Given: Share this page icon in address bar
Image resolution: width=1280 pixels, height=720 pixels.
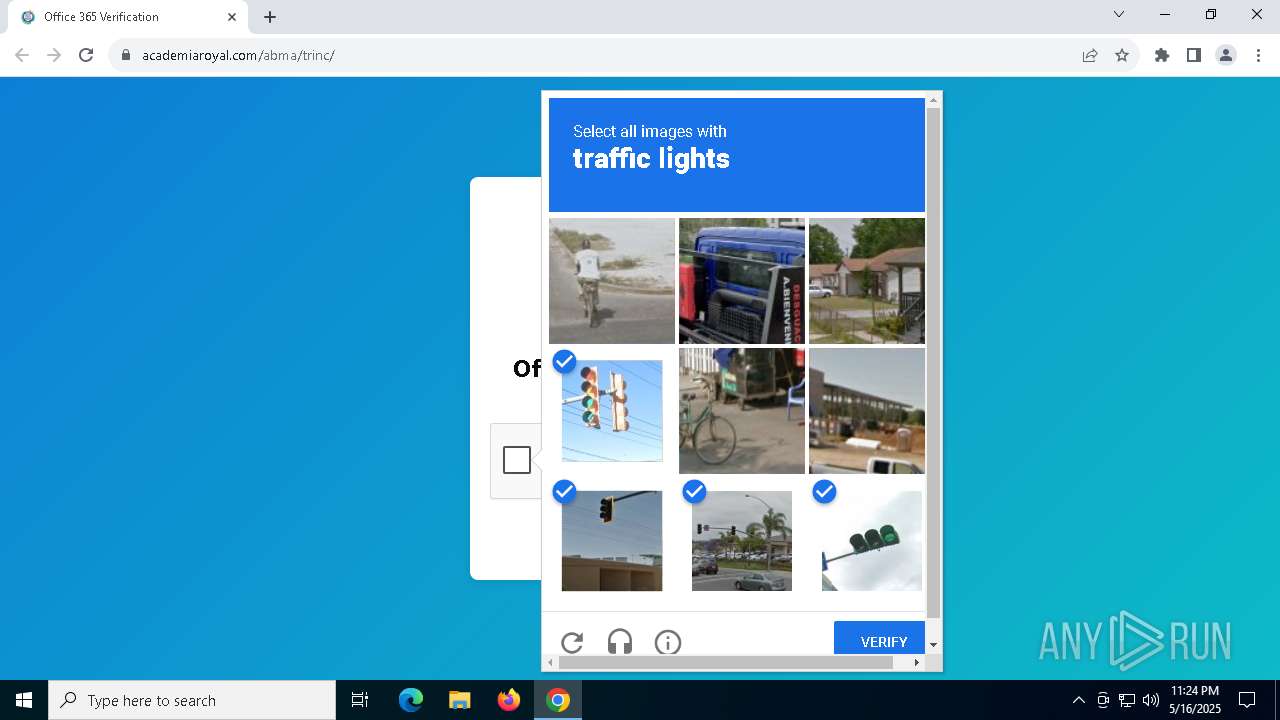Looking at the screenshot, I should pos(1090,55).
